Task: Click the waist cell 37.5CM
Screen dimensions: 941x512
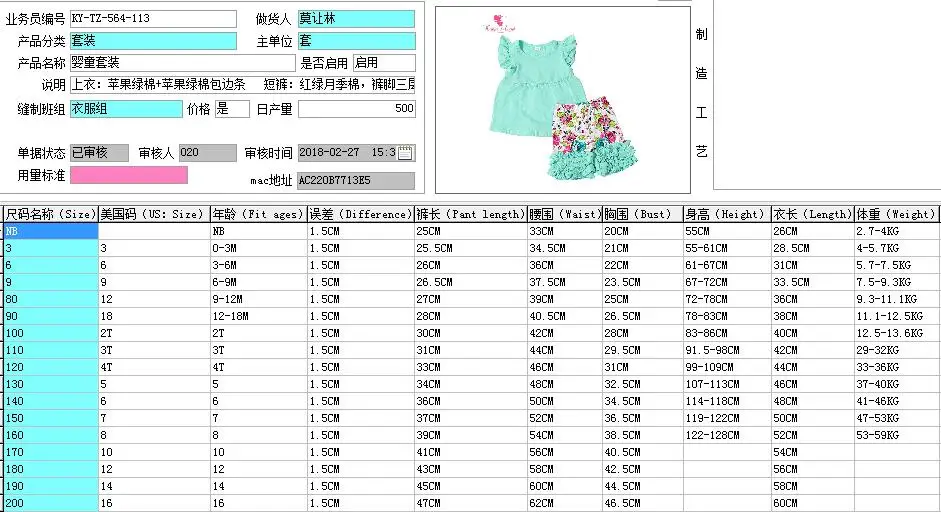Action: [x=565, y=282]
